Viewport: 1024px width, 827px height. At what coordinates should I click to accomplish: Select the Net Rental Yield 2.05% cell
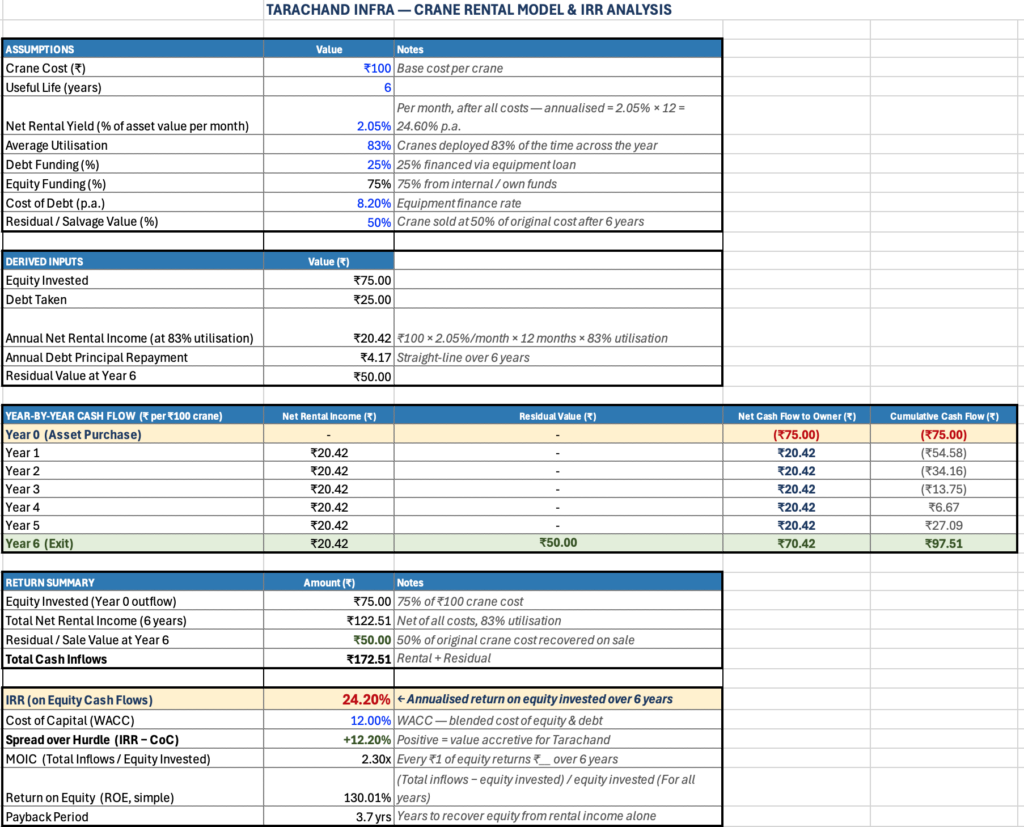click(373, 126)
